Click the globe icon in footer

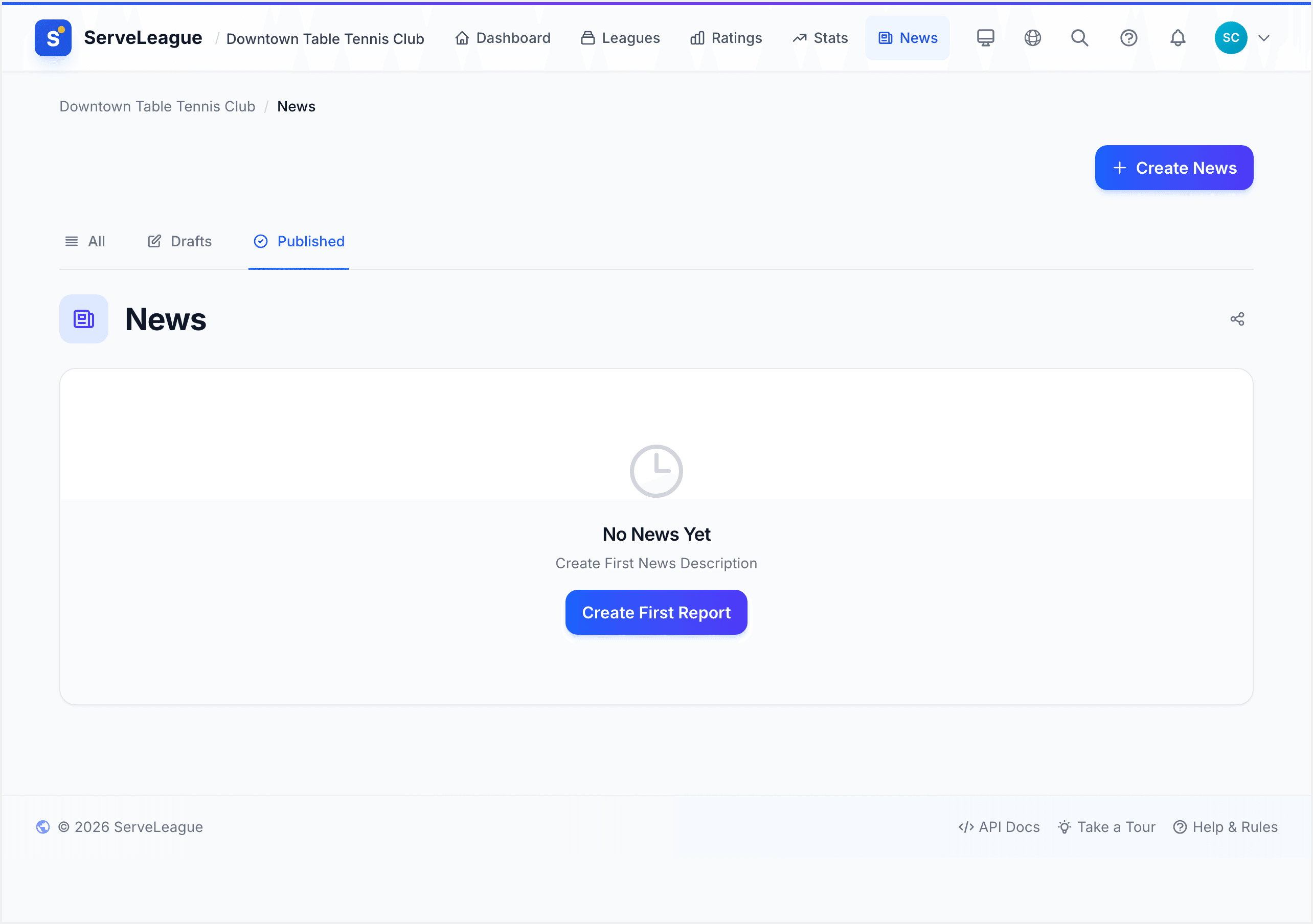(x=43, y=827)
